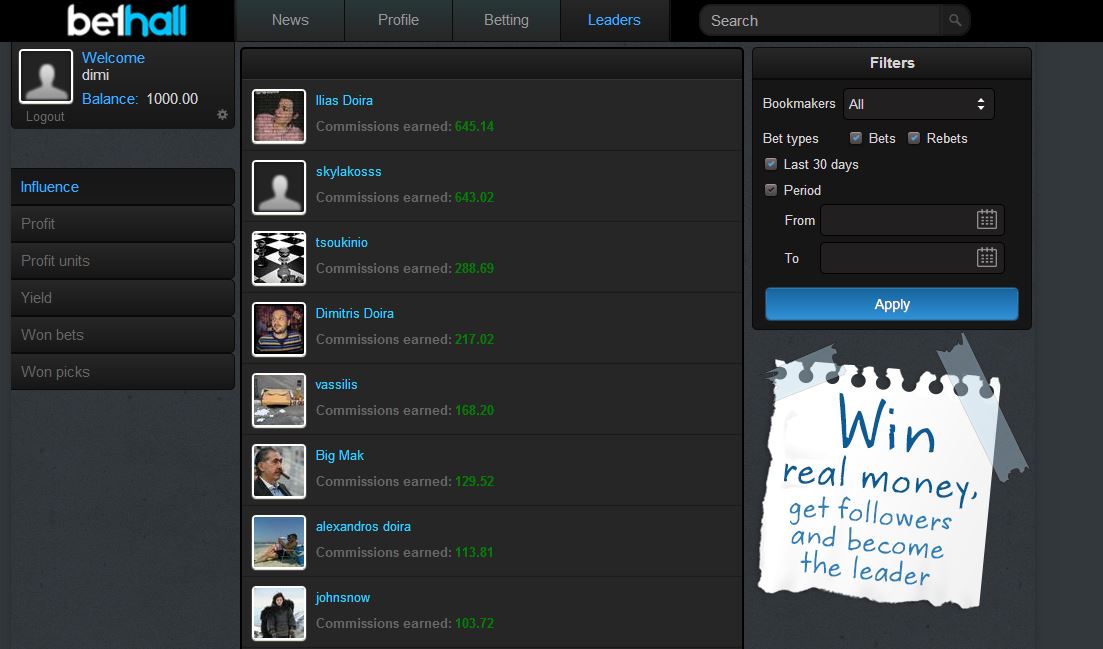The height and width of the screenshot is (649, 1103).
Task: Toggle the Bets checkbox
Action: 856,138
